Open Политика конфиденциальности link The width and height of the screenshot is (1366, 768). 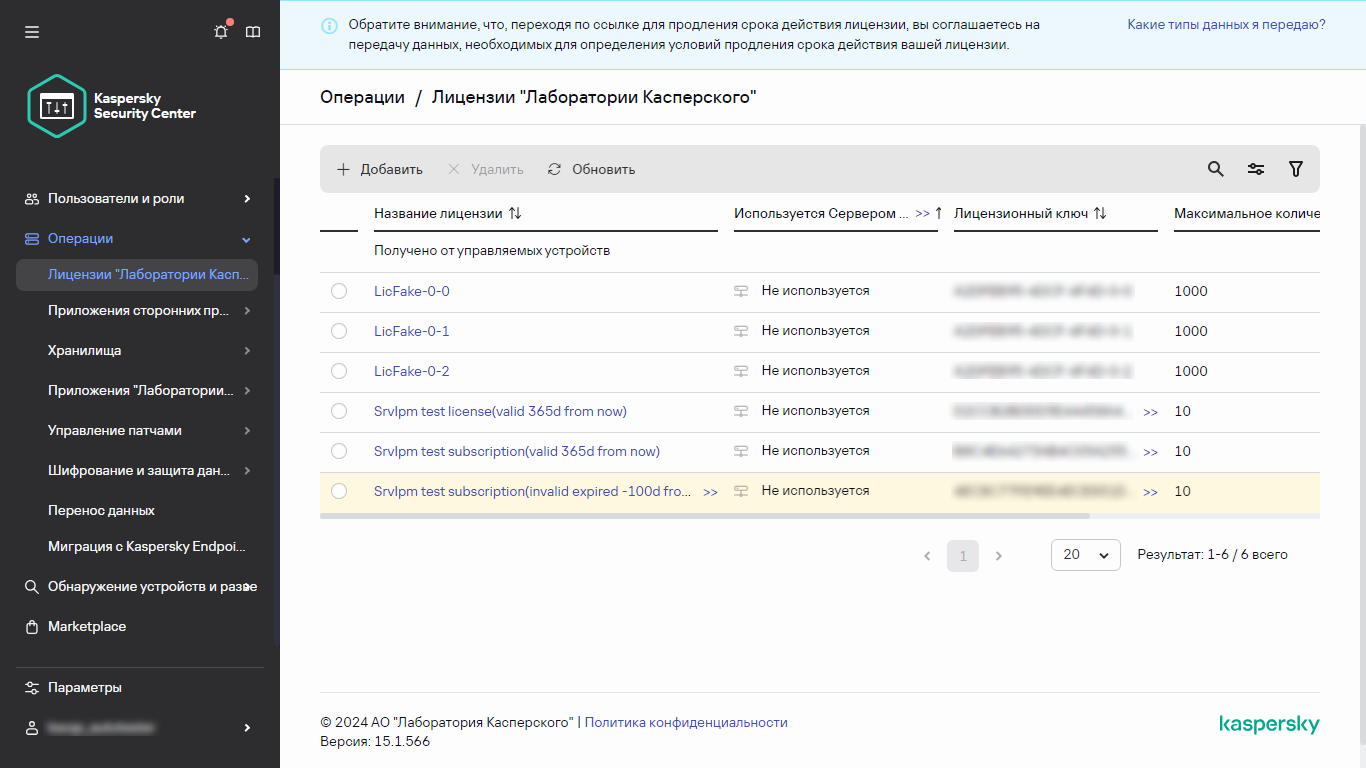(688, 722)
